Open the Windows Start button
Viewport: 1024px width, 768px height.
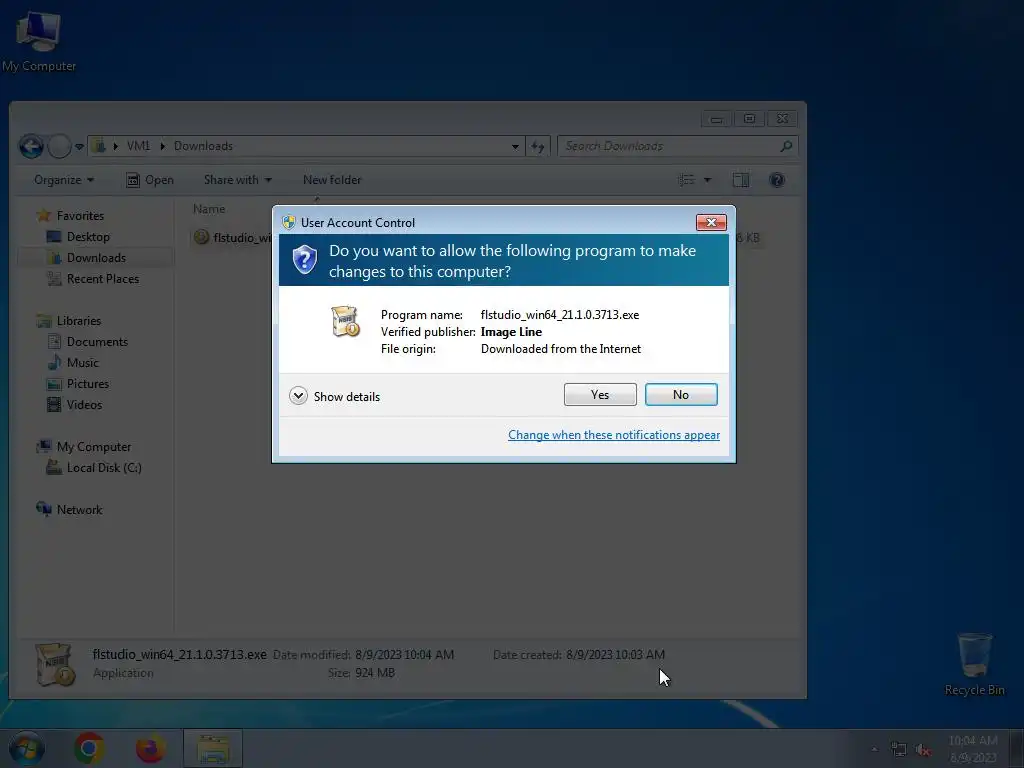tap(27, 748)
